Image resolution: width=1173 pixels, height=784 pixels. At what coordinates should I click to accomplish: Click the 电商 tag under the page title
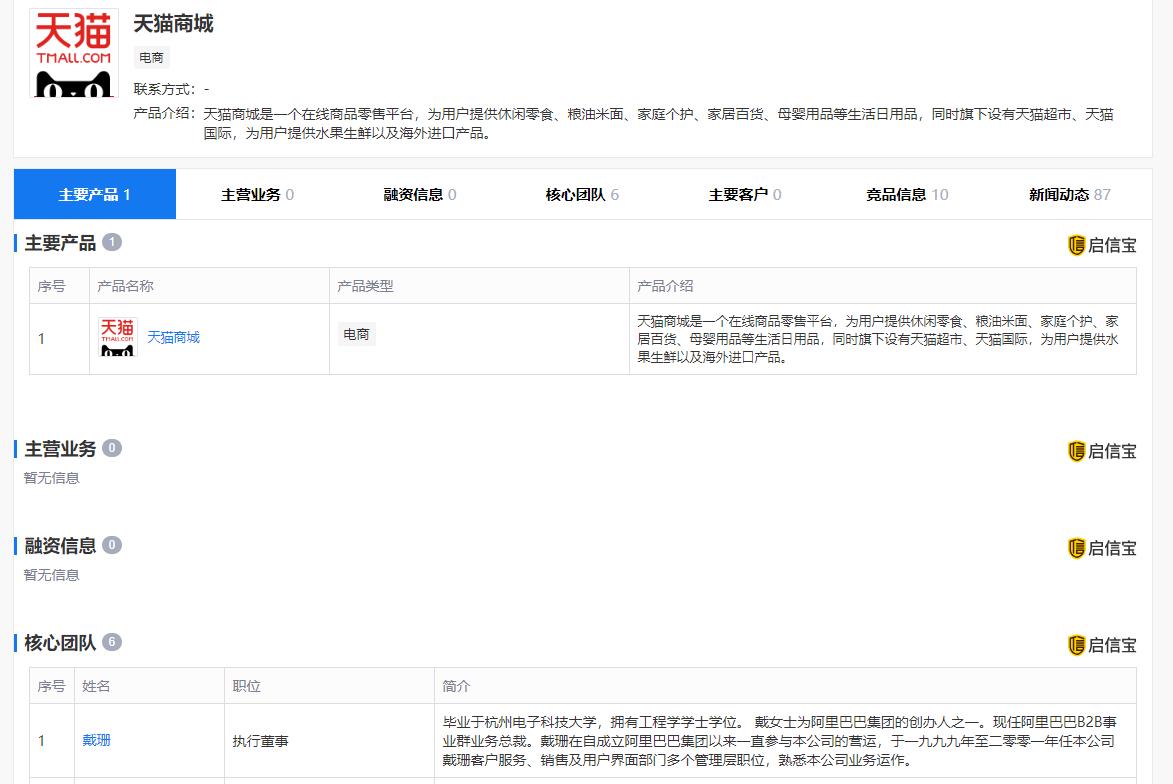click(x=152, y=58)
